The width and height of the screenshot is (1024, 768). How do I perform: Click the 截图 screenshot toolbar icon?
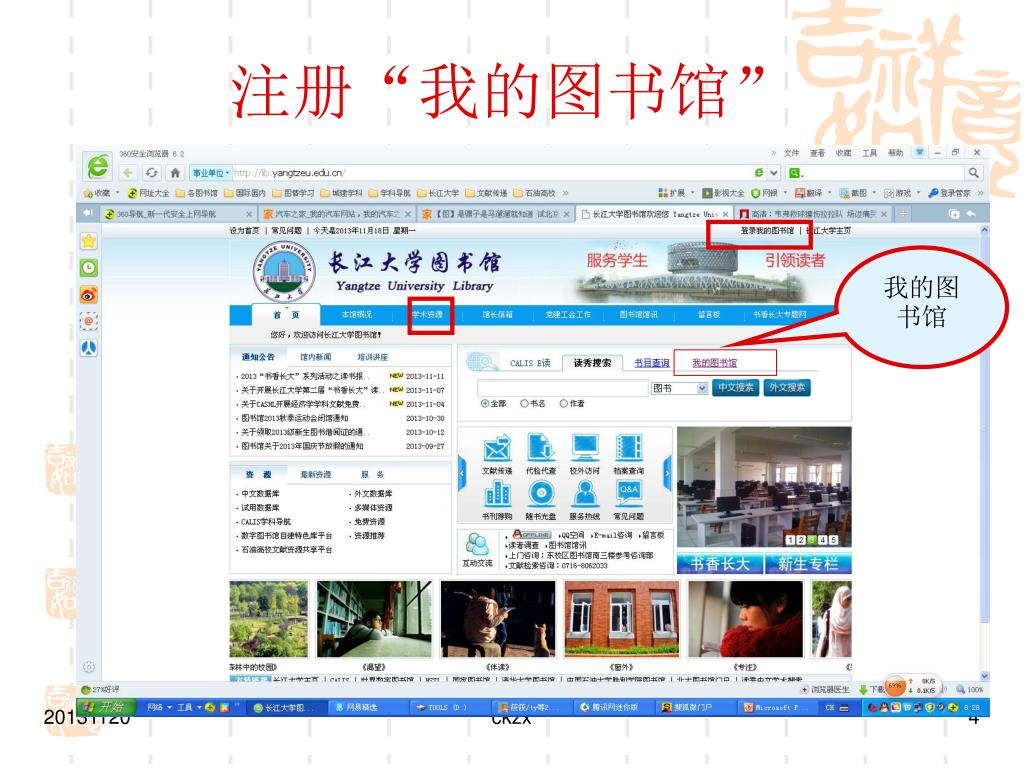[856, 193]
